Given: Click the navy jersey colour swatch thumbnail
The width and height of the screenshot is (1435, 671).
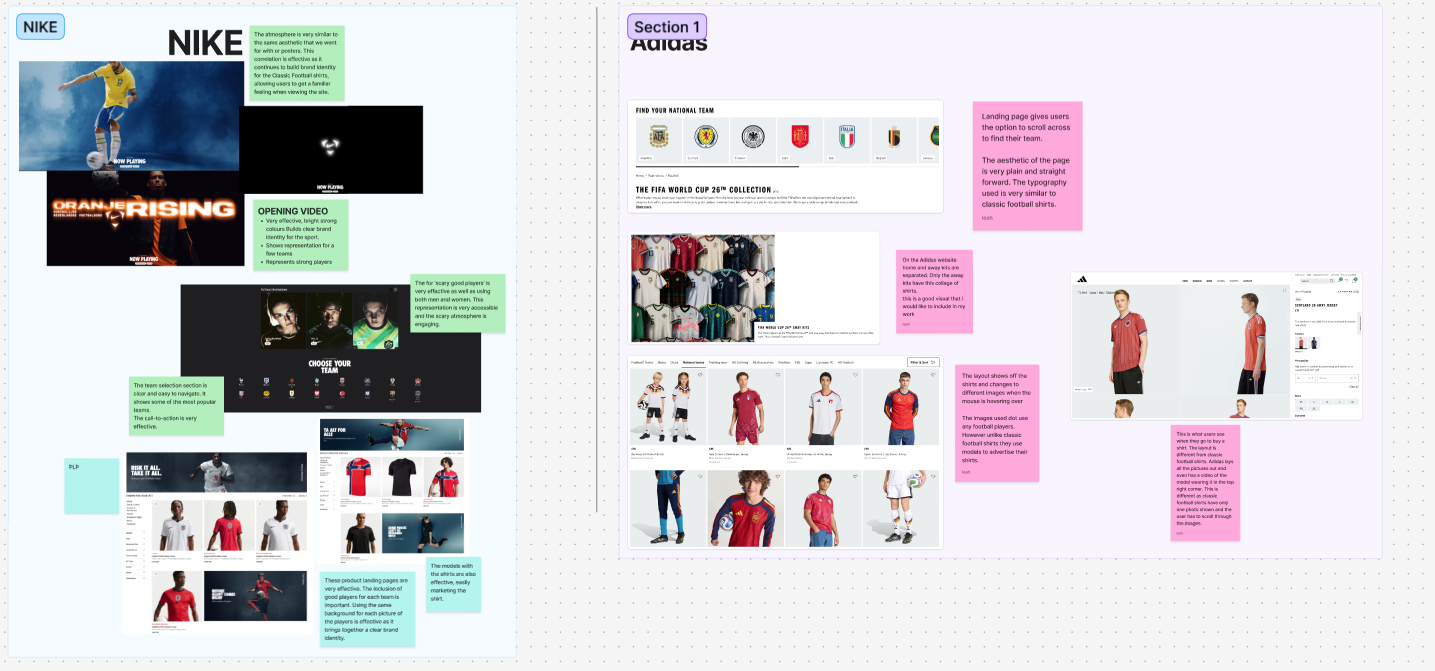Looking at the screenshot, I should pyautogui.click(x=1314, y=343).
